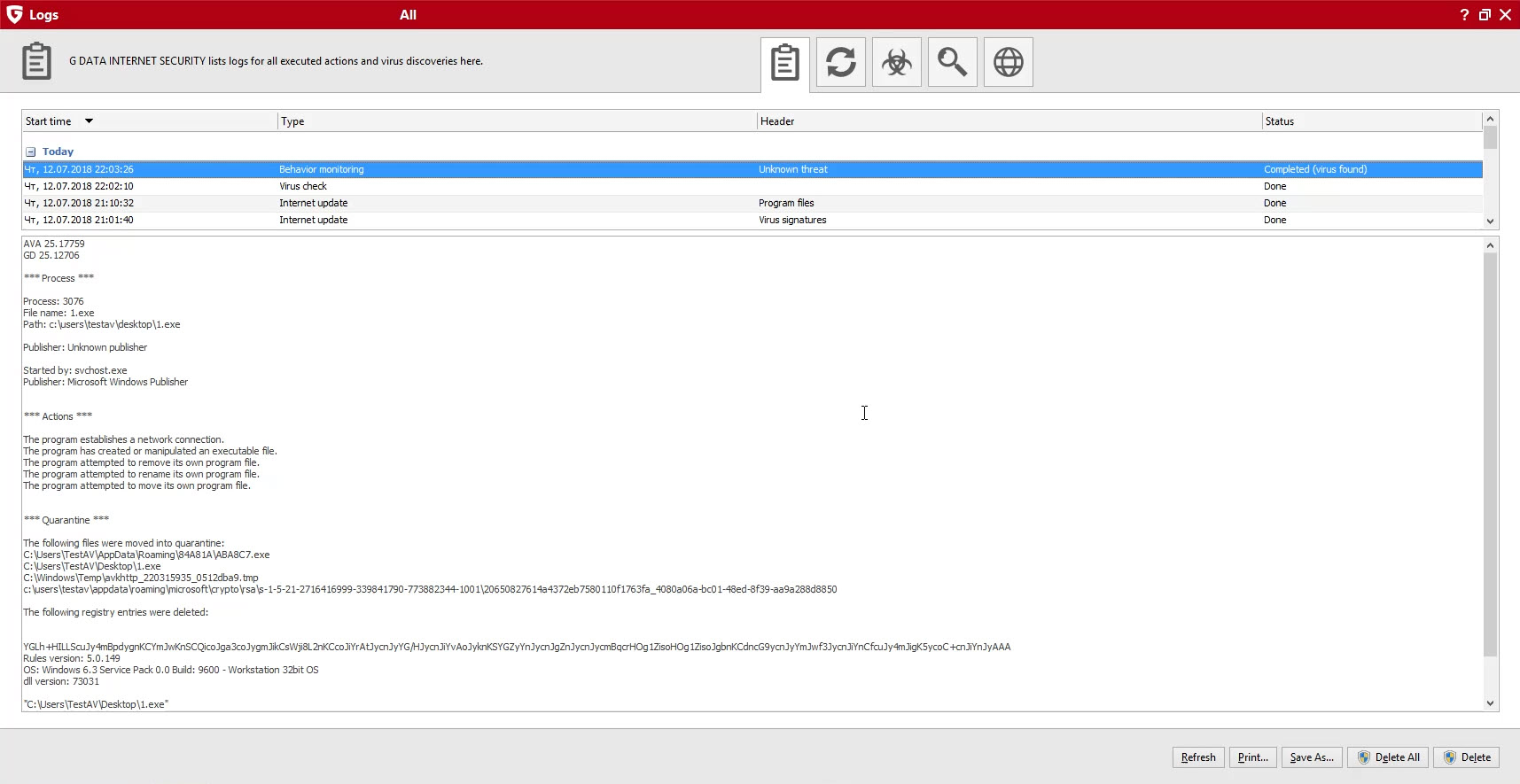Screen dimensions: 1520x784
Task: Click log list scrollbar down arrow
Action: click(x=1490, y=221)
